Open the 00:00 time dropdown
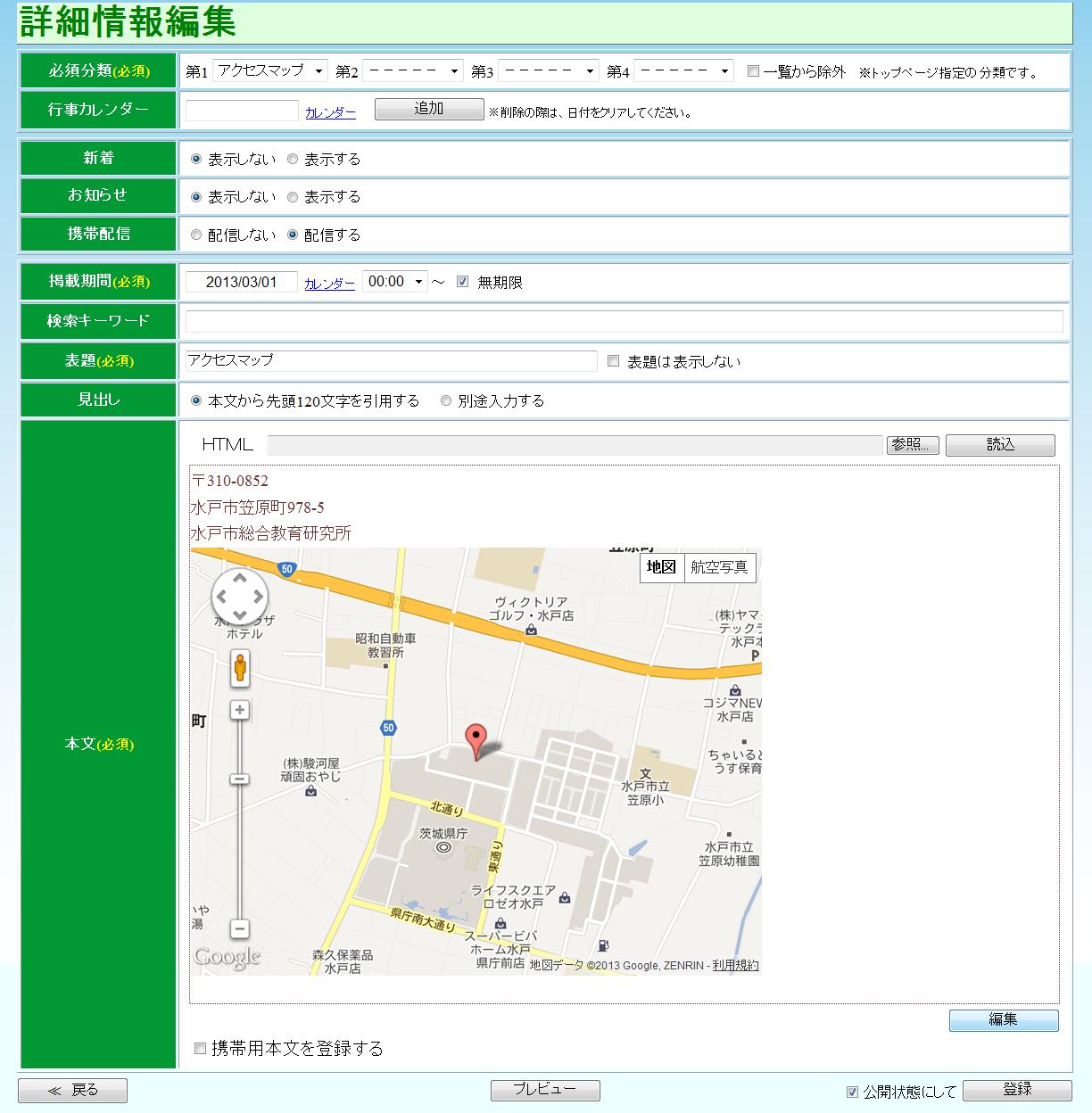This screenshot has height=1113, width=1092. tap(395, 282)
